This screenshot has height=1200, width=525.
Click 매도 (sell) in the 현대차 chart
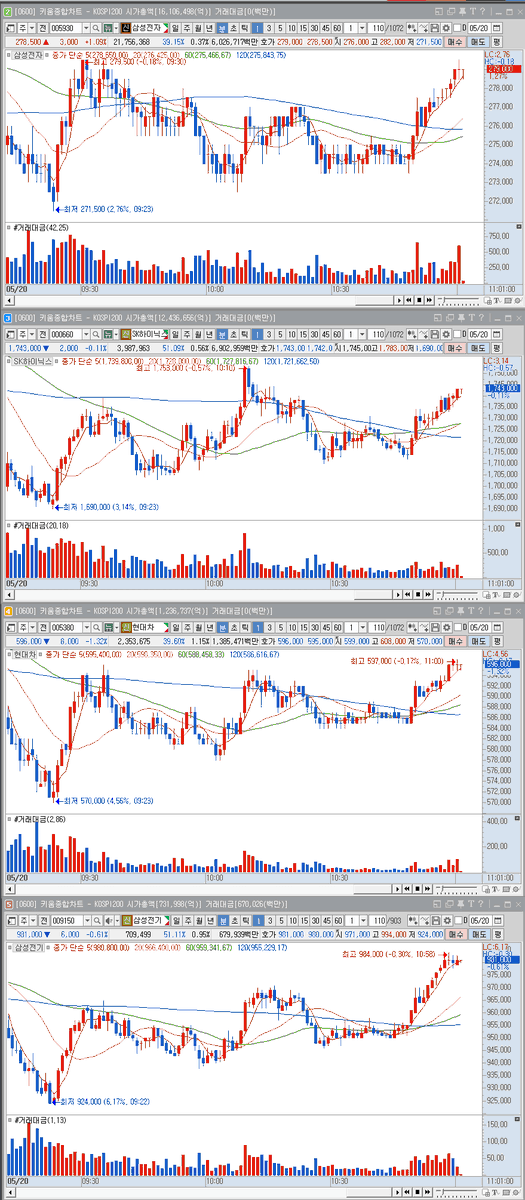478,640
